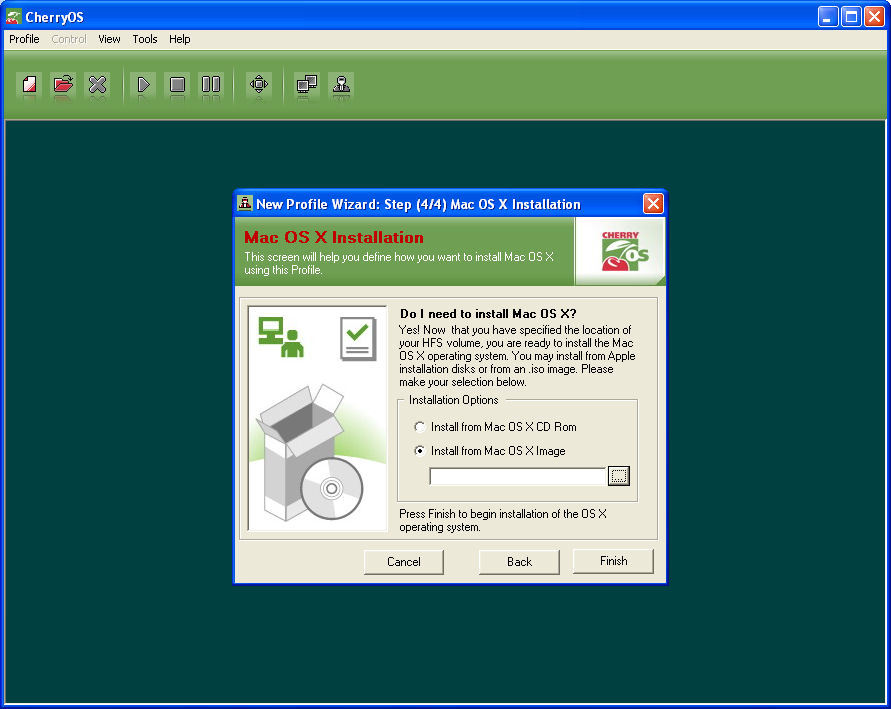Open the Tools menu
Image resolution: width=891 pixels, height=709 pixels.
144,39
